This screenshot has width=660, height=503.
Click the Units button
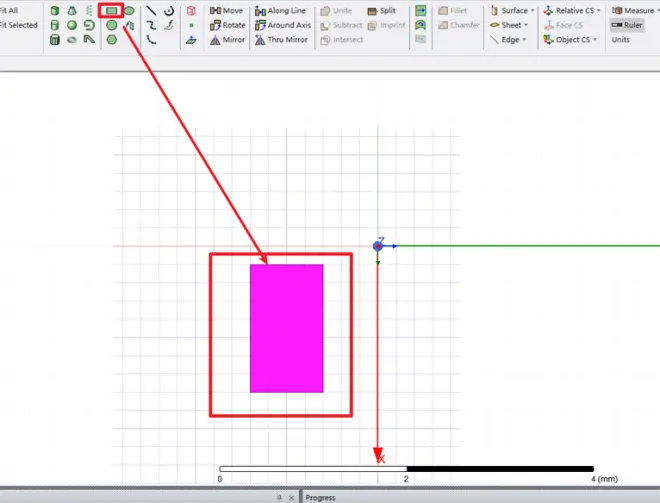coord(620,40)
